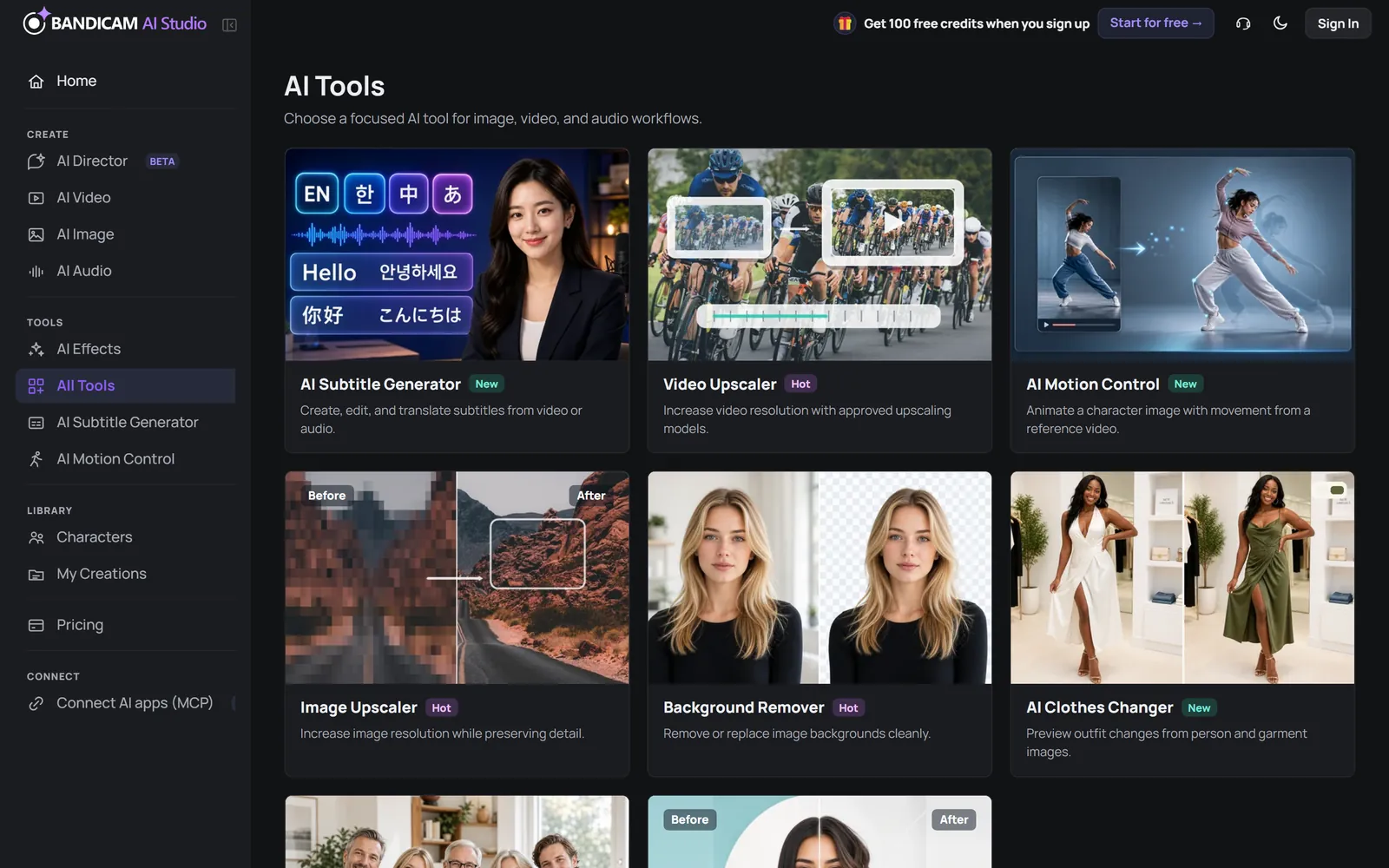The image size is (1389, 868).
Task: Open AI Motion Control sidebar item
Action: pos(126,458)
